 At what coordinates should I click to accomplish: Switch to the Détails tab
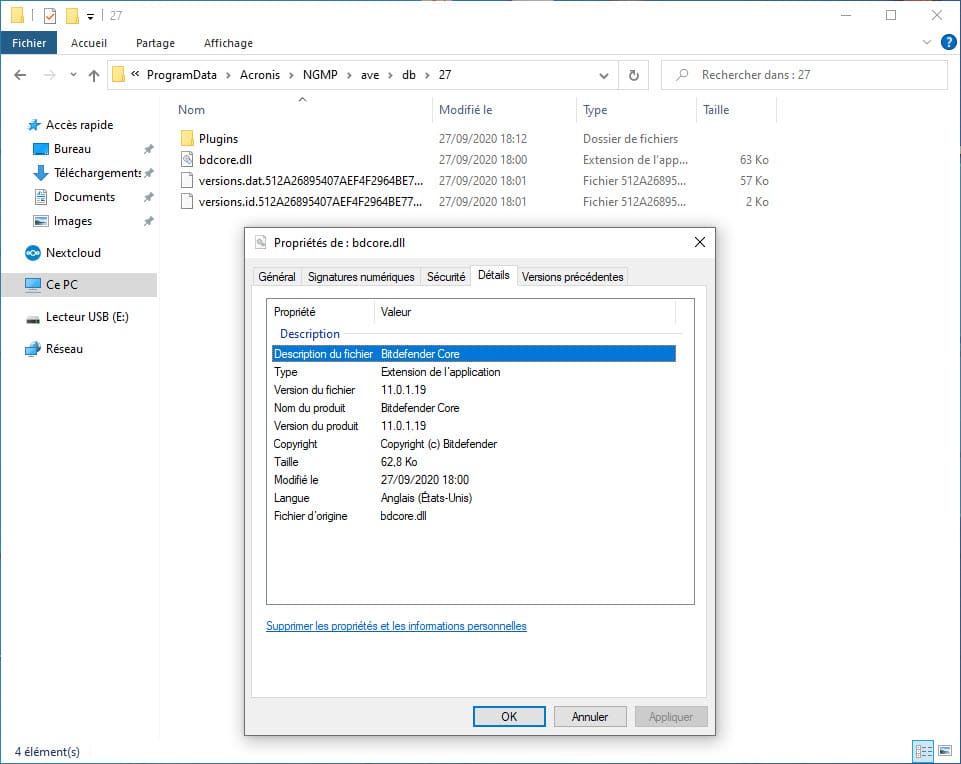pos(493,275)
